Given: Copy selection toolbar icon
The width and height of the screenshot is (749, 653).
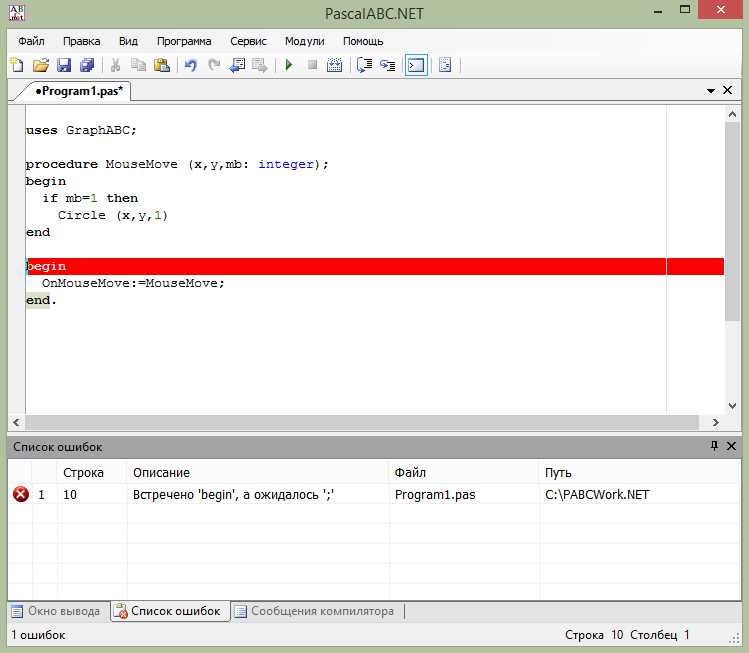Looking at the screenshot, I should tap(139, 65).
